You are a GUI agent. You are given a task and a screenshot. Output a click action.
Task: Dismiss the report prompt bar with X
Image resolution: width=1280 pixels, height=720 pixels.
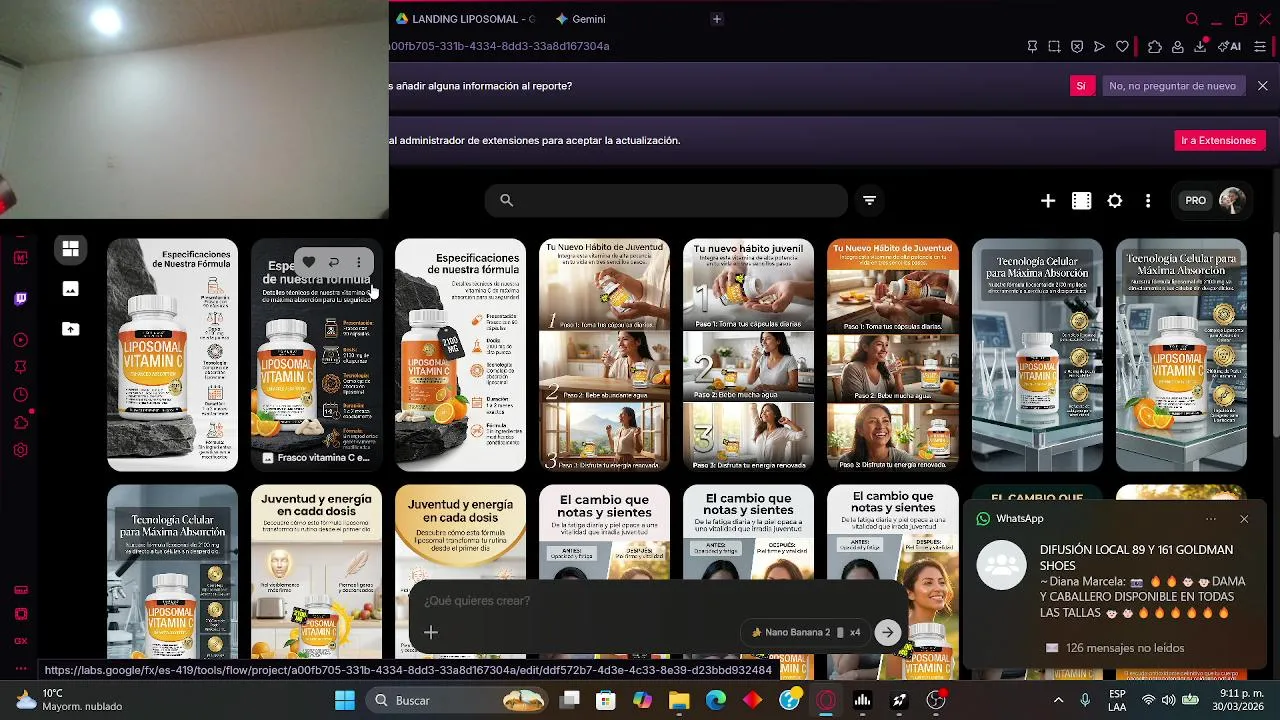tap(1263, 86)
